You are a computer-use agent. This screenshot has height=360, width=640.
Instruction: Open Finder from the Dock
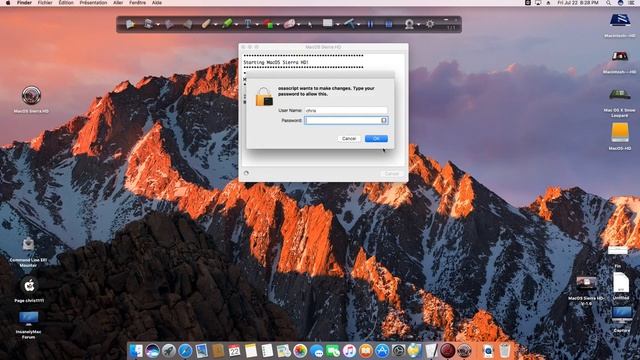(x=136, y=351)
